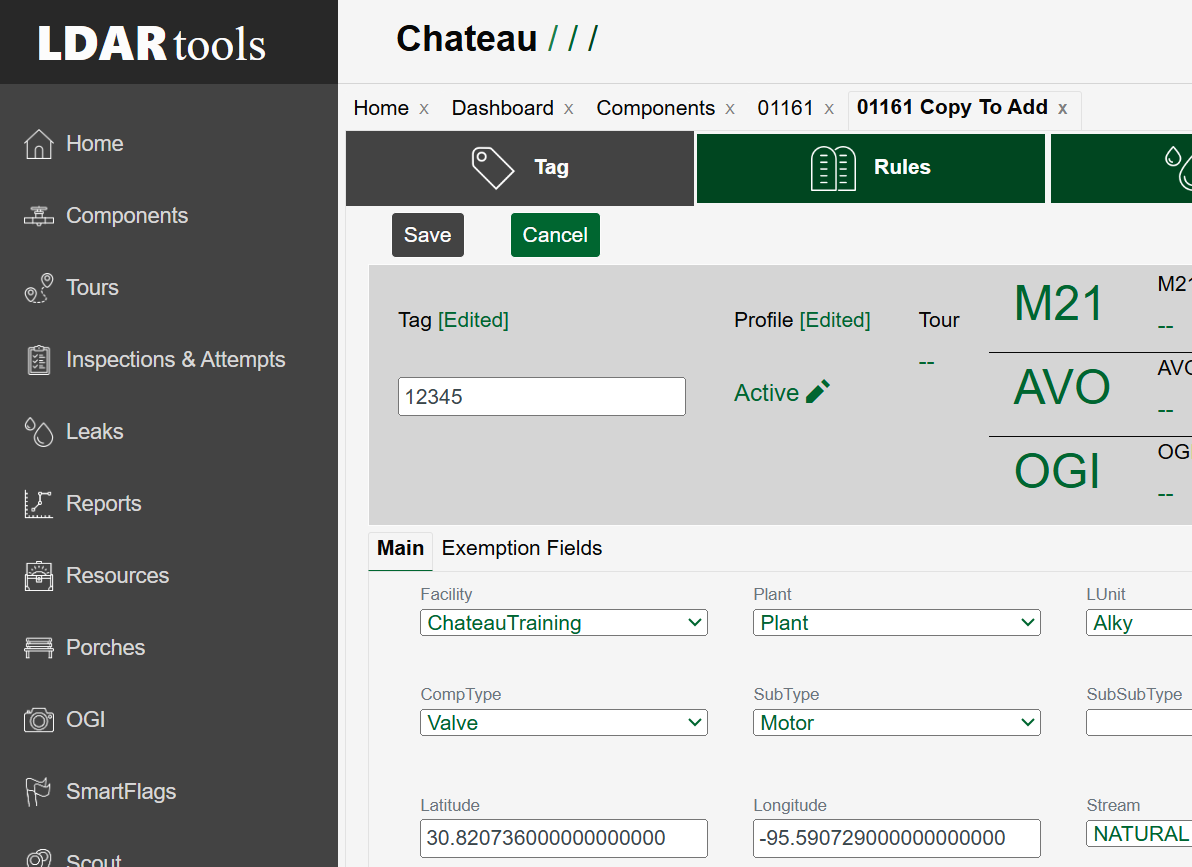
Task: Switch to the Exemption Fields tab
Action: click(522, 548)
